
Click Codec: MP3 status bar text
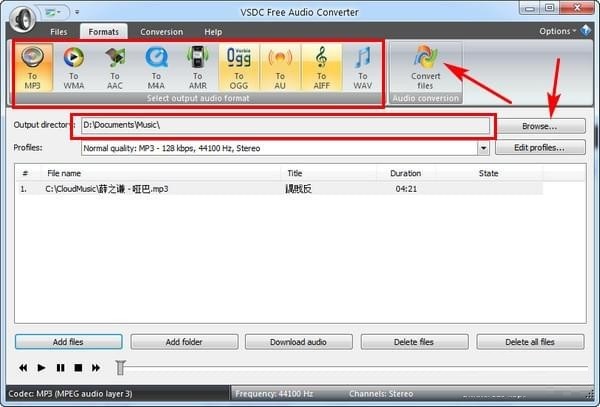tap(70, 394)
